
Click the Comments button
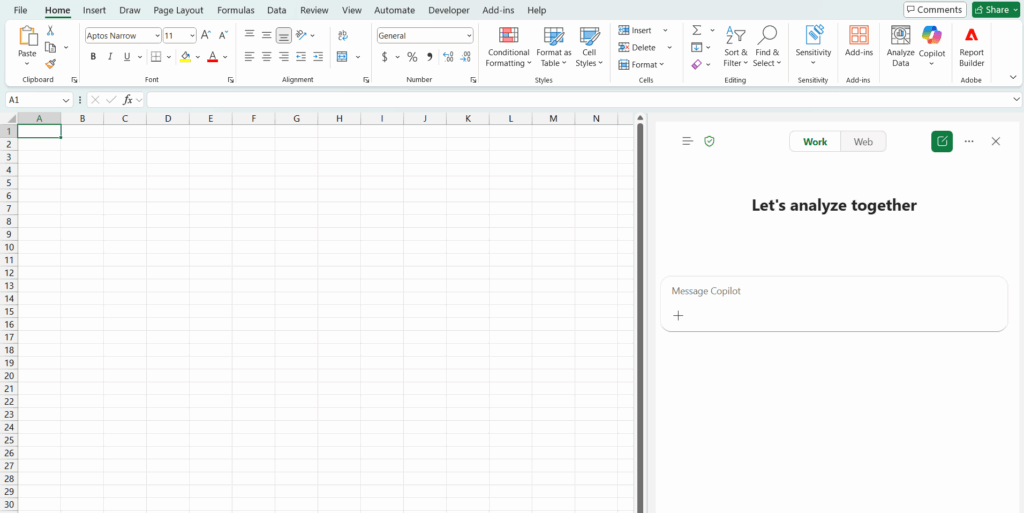coord(935,10)
